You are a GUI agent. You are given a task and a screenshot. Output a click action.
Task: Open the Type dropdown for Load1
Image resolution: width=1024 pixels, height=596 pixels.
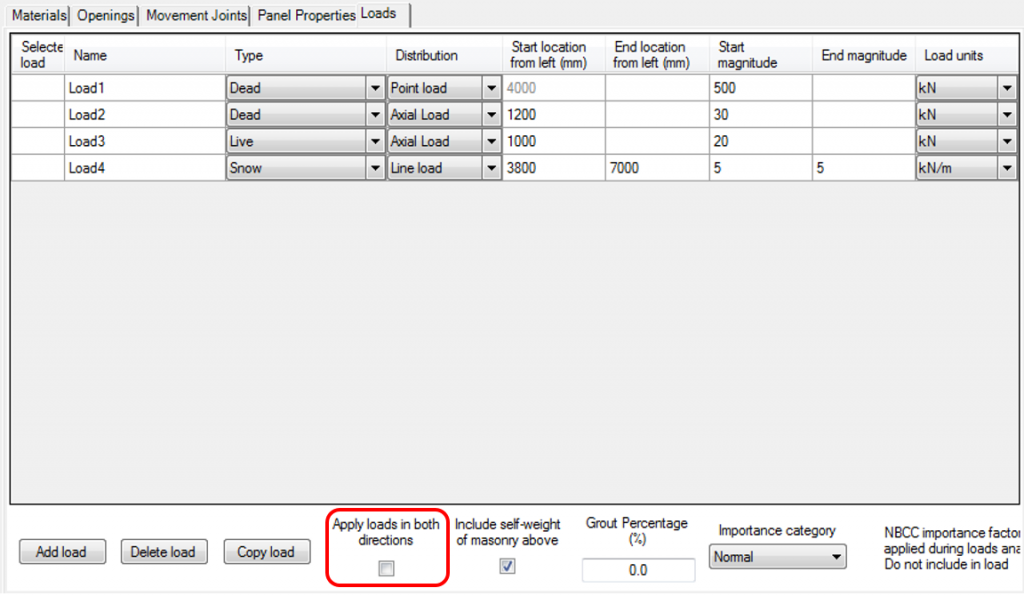tap(375, 88)
